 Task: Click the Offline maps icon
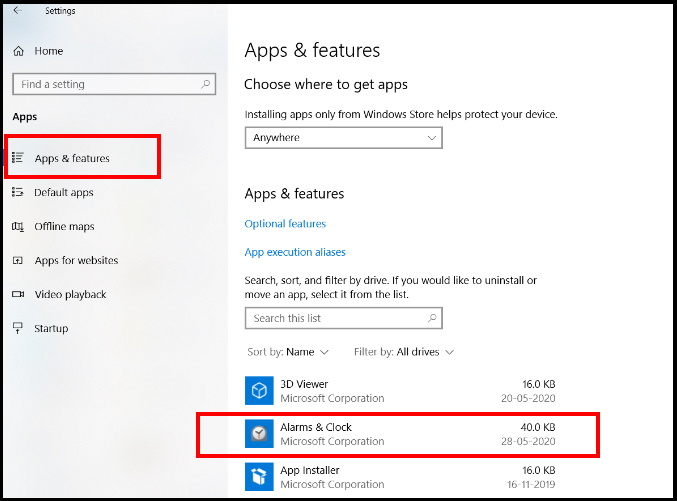18,226
